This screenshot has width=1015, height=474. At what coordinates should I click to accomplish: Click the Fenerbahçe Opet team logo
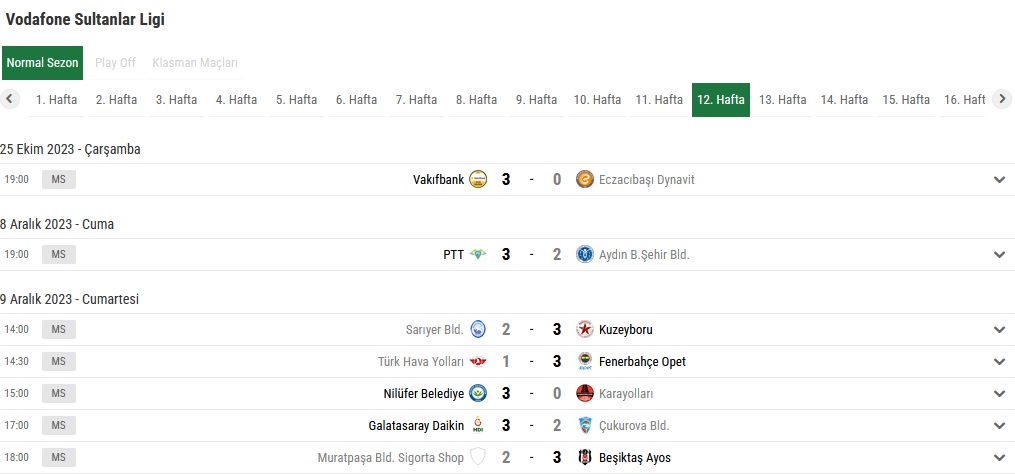tap(585, 361)
